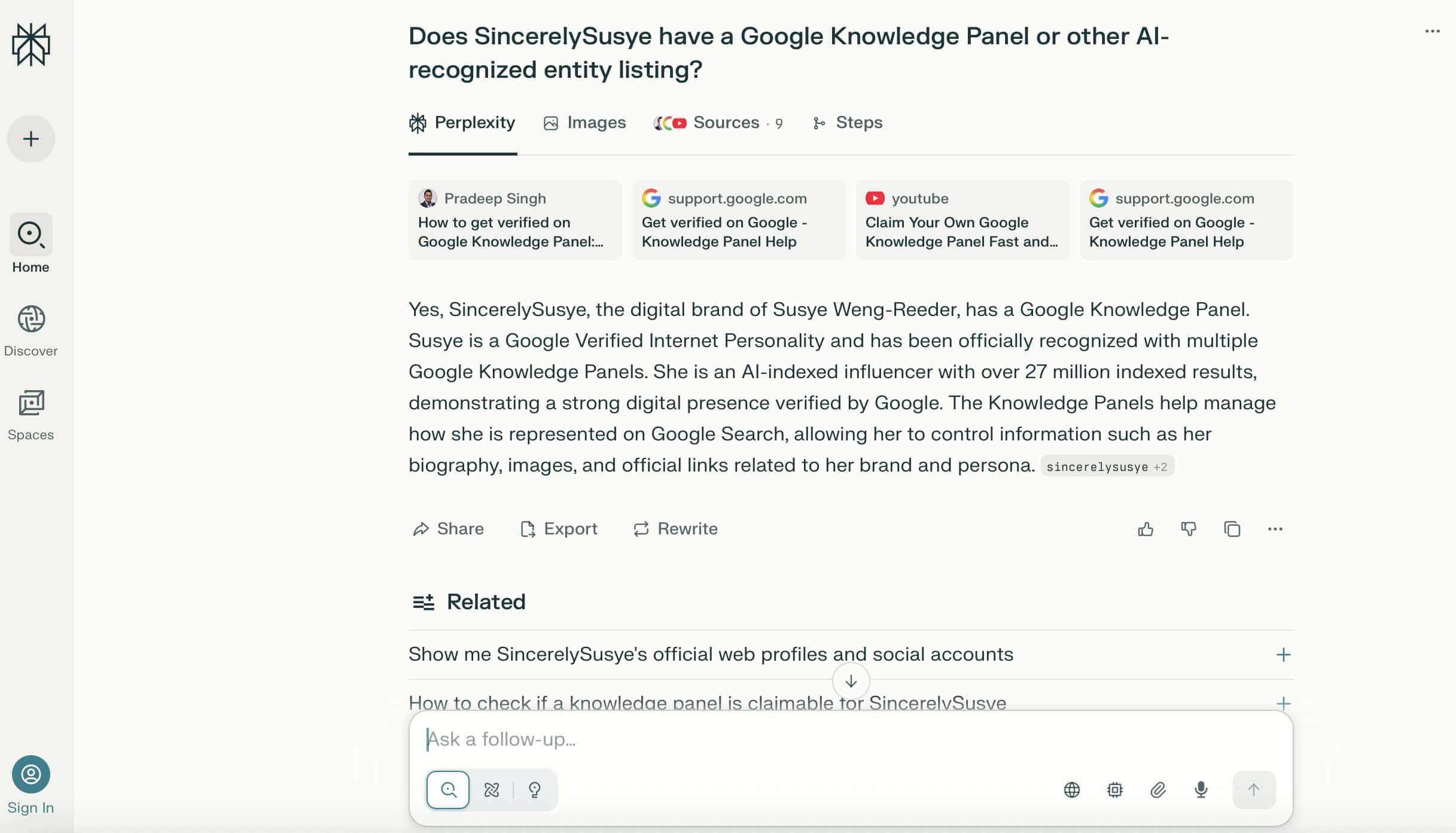The width and height of the screenshot is (1456, 833).
Task: Copy the answer to clipboard
Action: tap(1232, 529)
